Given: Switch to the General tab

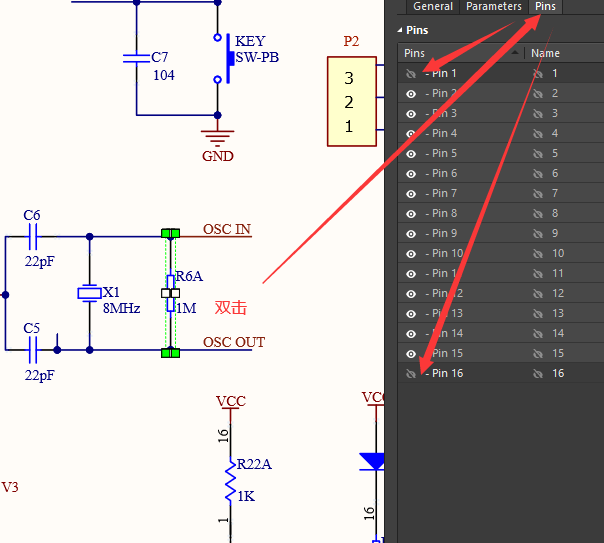Looking at the screenshot, I should tap(433, 7).
